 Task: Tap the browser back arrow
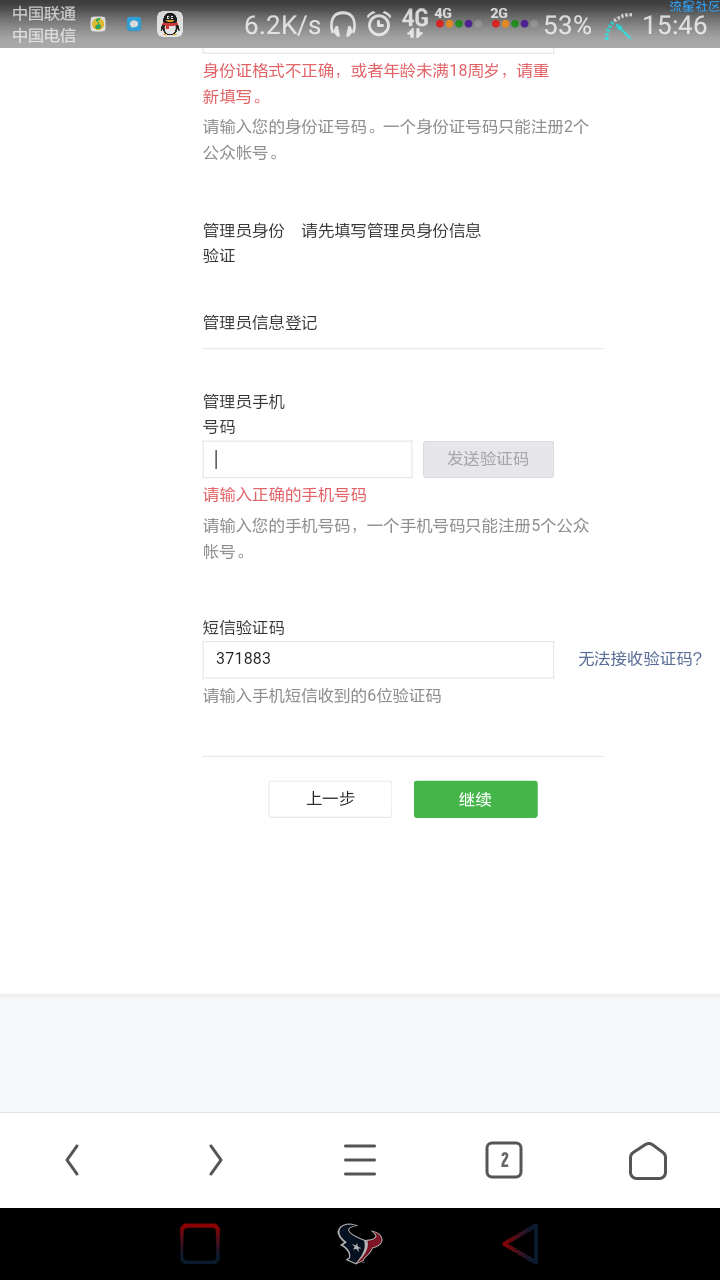[72, 1160]
